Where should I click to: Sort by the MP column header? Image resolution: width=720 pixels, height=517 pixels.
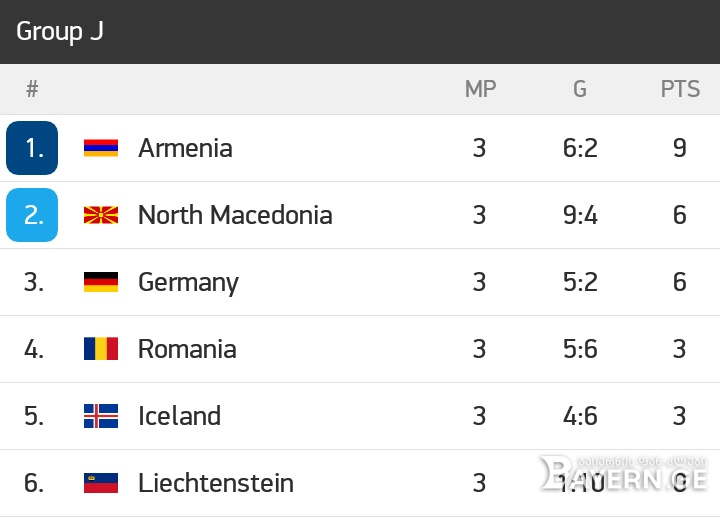click(x=480, y=89)
